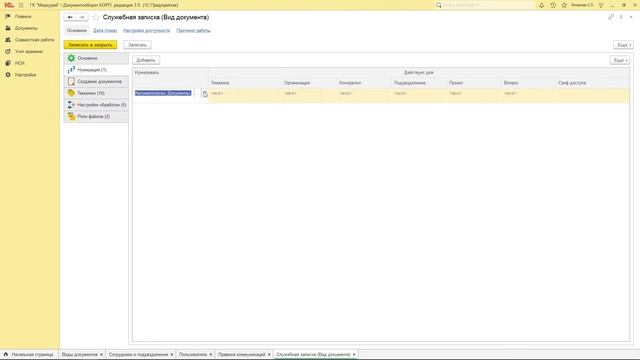
Task: Click the home icon of Начальная страница
Action: (x=6, y=354)
